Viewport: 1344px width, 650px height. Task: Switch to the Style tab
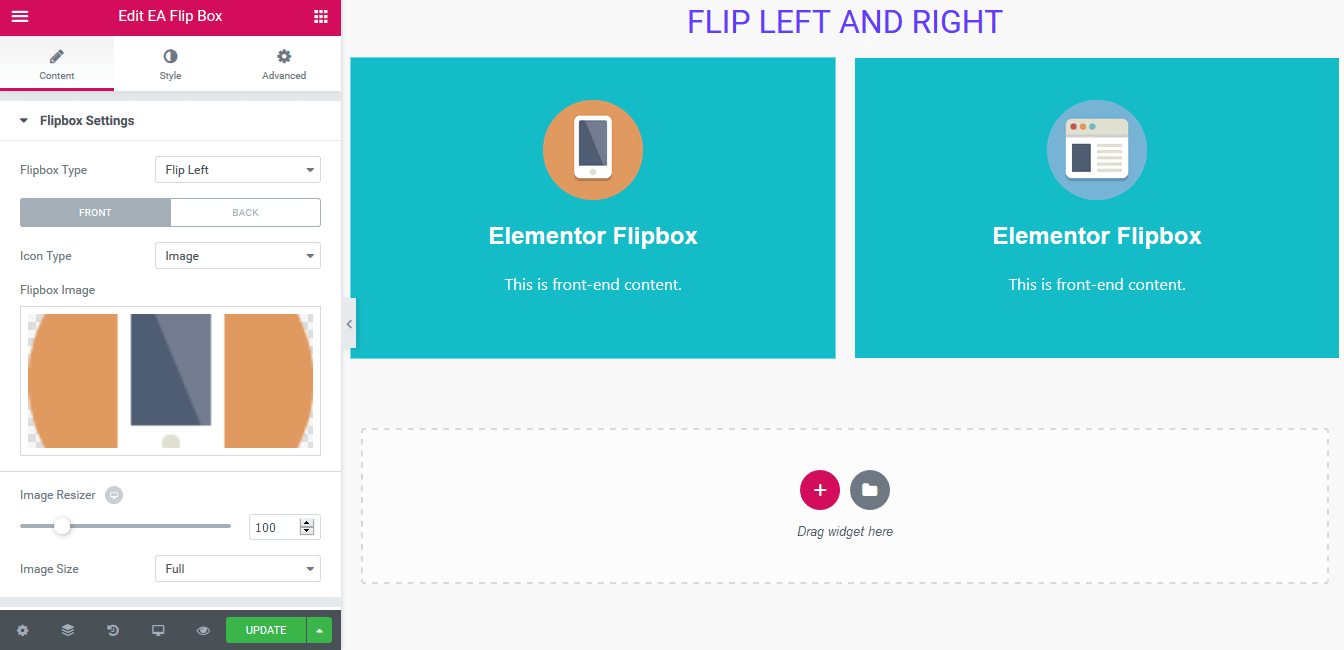170,63
